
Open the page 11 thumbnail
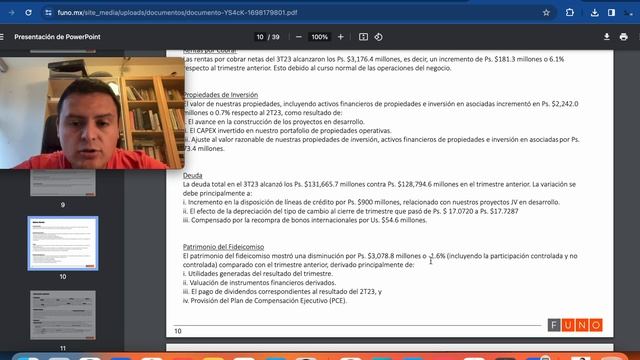coord(63,315)
